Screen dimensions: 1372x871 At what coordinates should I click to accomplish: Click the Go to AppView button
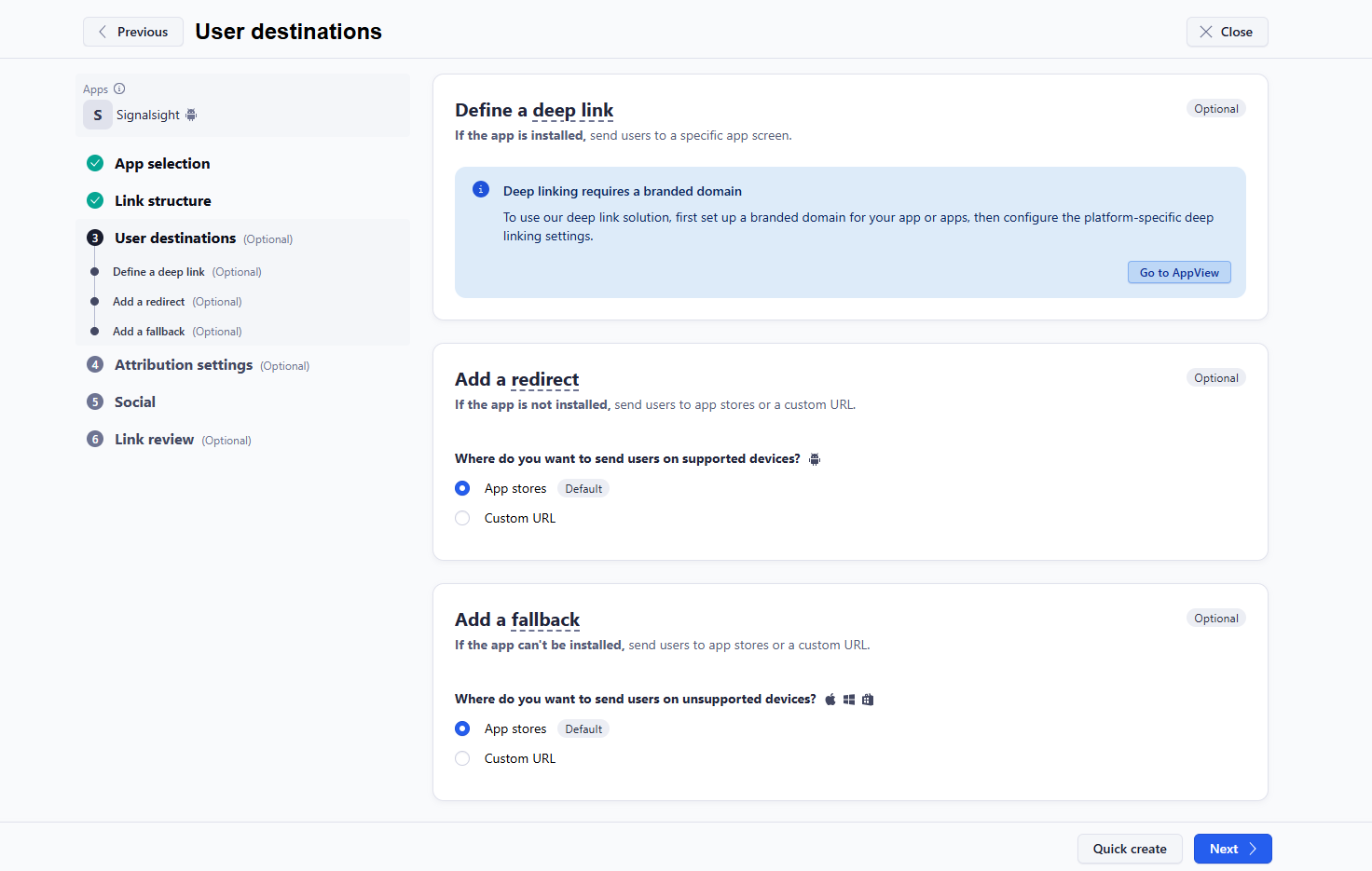click(x=1179, y=272)
